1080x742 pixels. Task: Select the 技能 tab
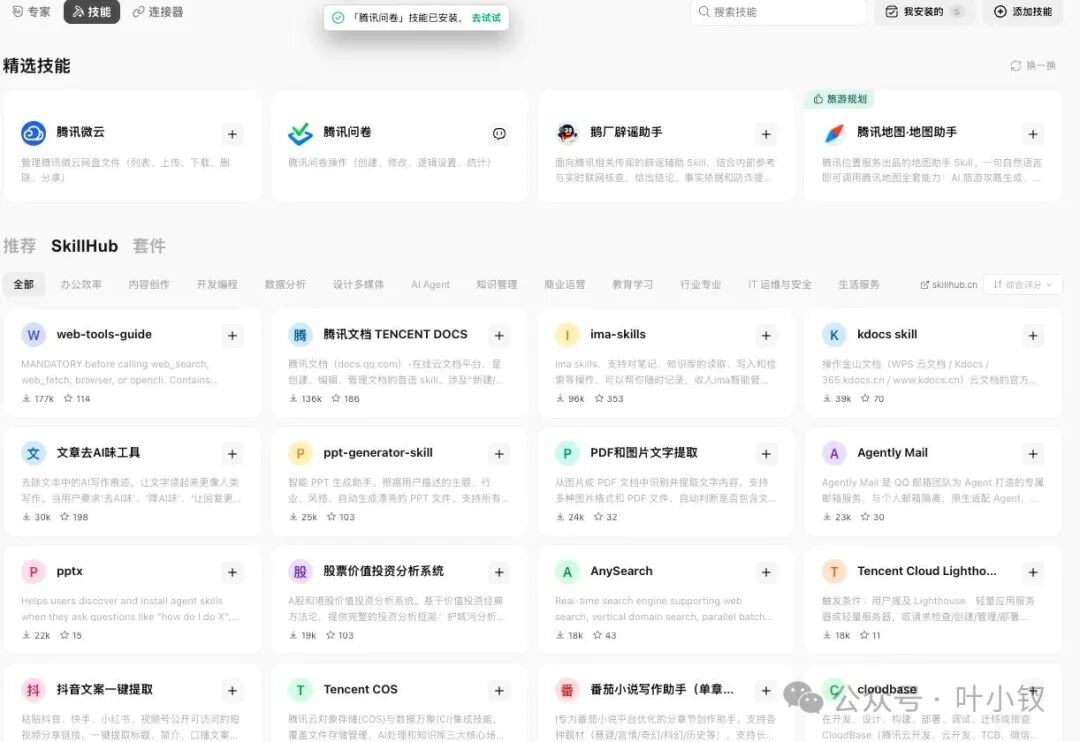pyautogui.click(x=92, y=12)
